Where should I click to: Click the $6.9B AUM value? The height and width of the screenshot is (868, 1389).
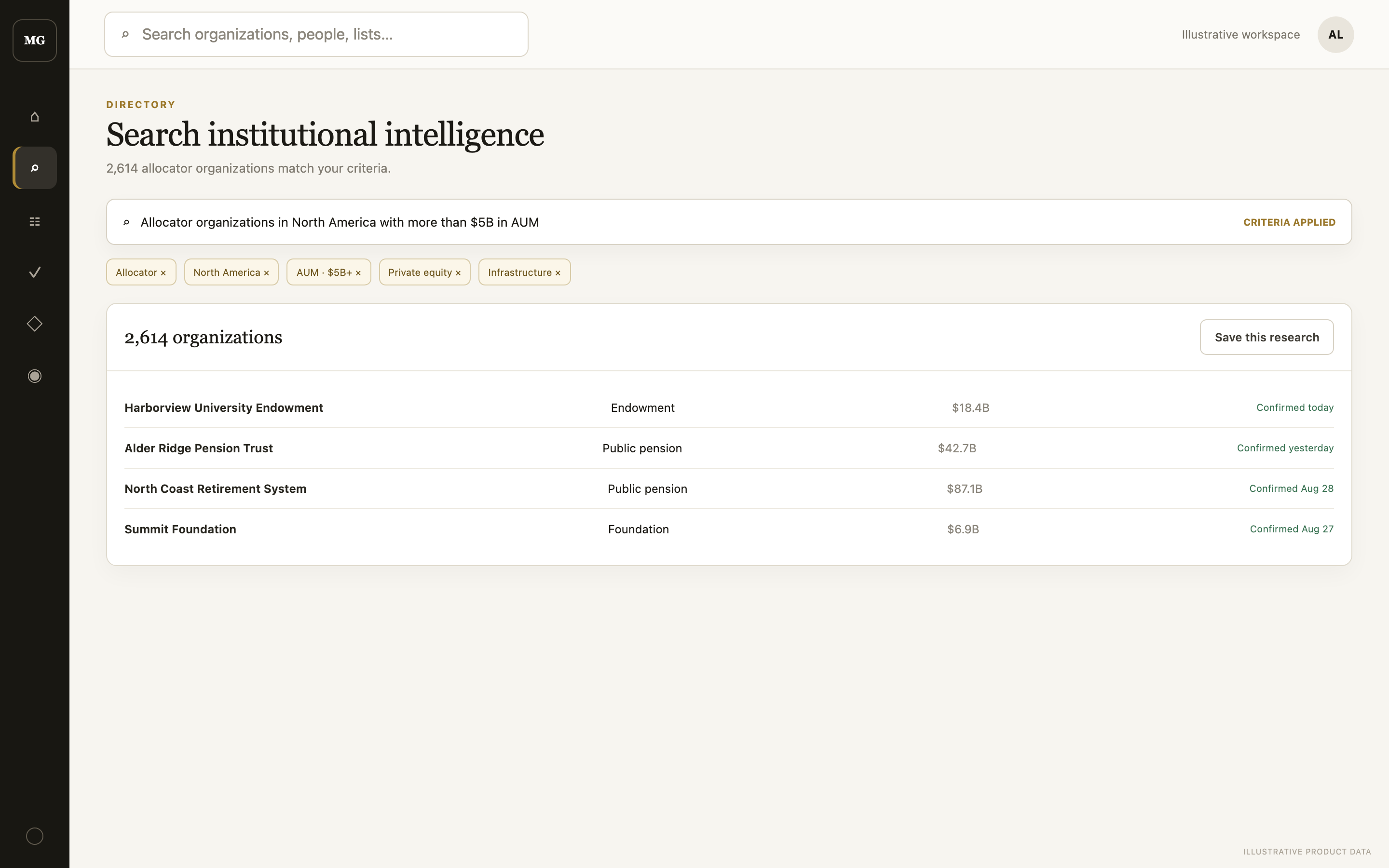(963, 529)
